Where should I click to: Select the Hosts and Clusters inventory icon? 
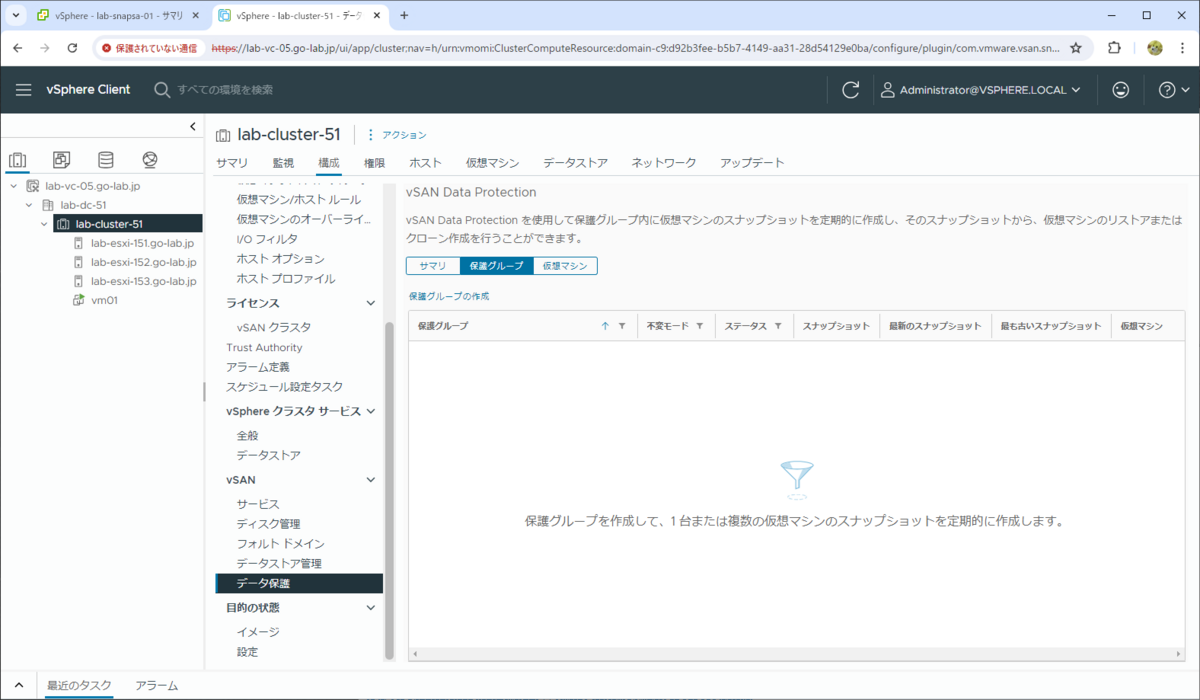(17, 160)
